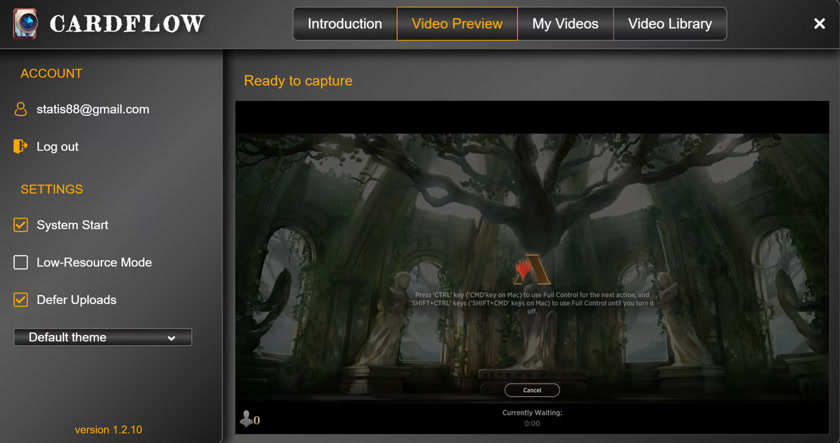Open the My Videos tab
This screenshot has width=840, height=443.
click(565, 24)
